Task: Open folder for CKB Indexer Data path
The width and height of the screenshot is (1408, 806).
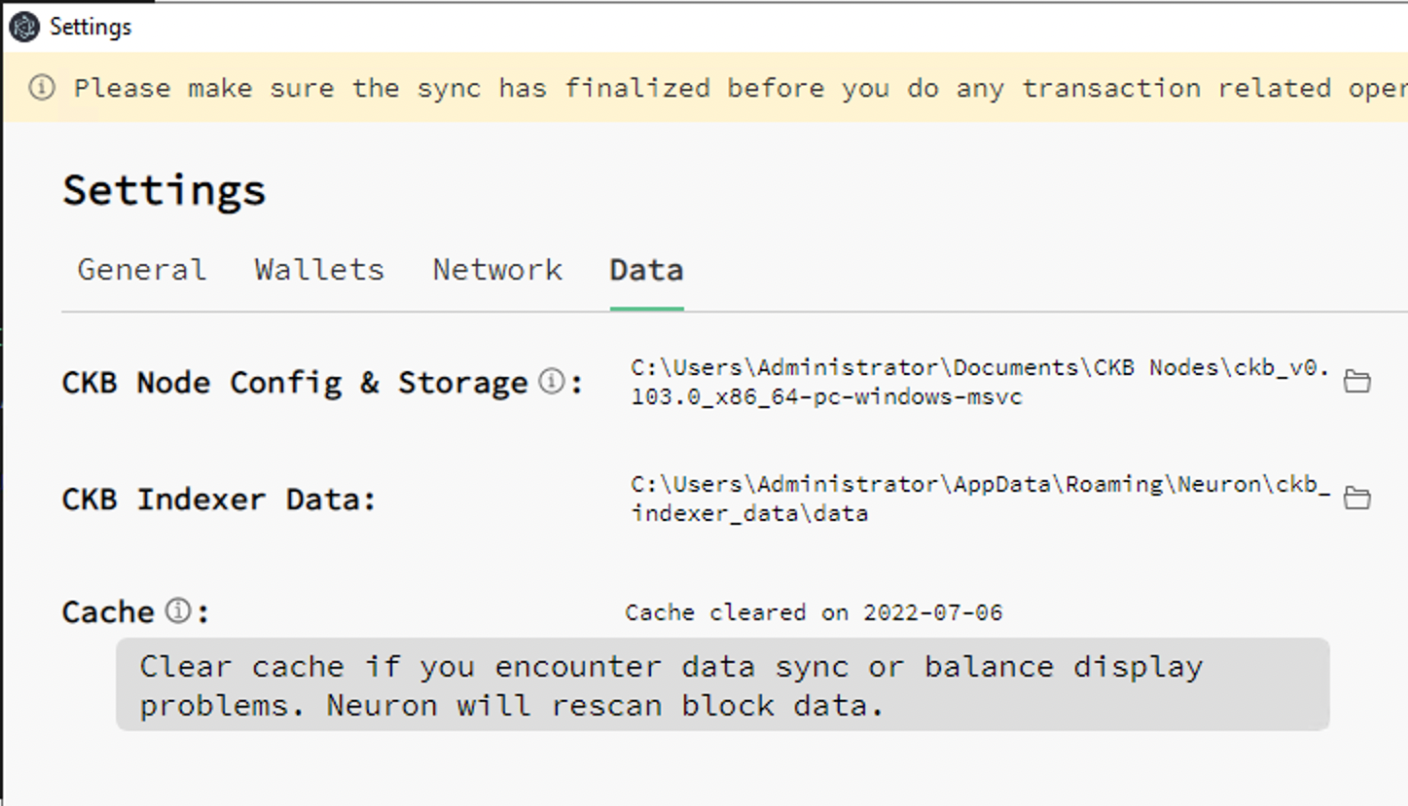Action: click(1357, 497)
